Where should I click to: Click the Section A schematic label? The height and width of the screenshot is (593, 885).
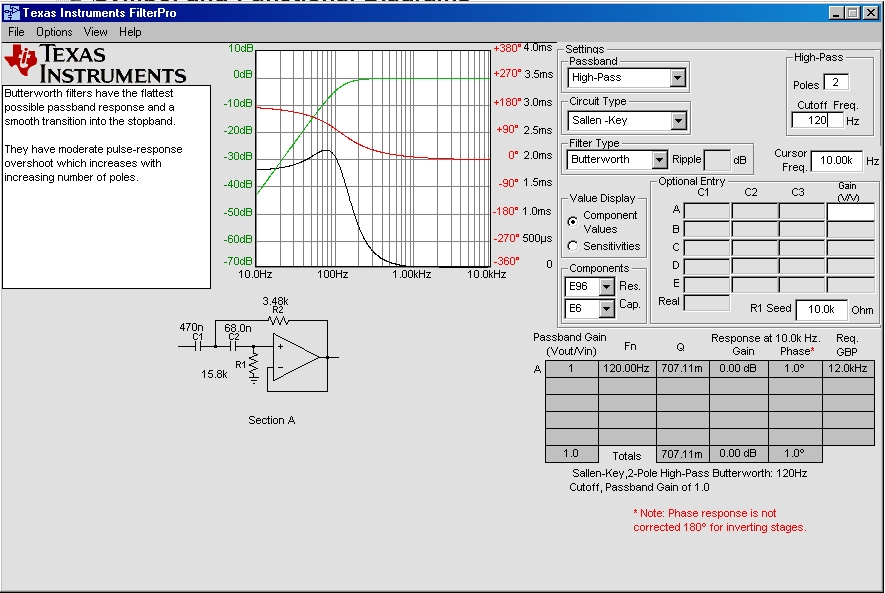click(271, 420)
